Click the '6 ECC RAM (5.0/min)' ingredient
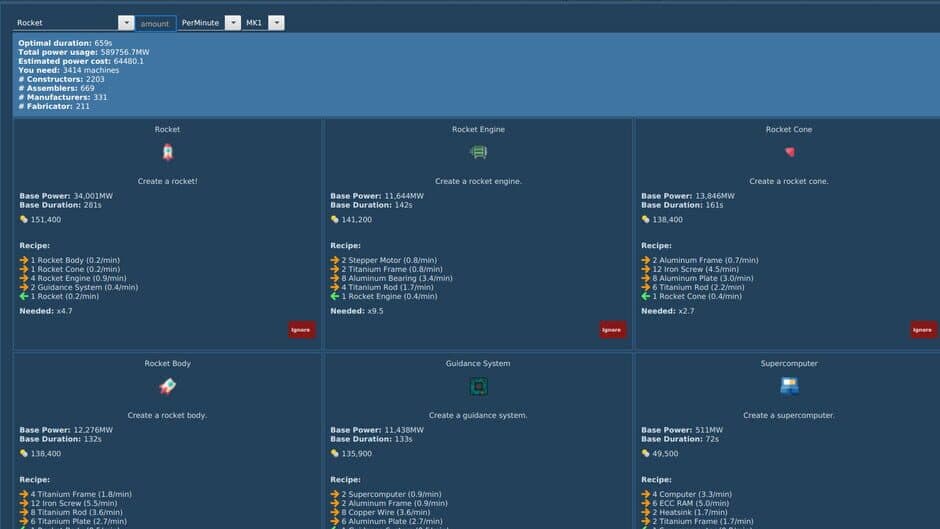940x529 pixels. 691,503
